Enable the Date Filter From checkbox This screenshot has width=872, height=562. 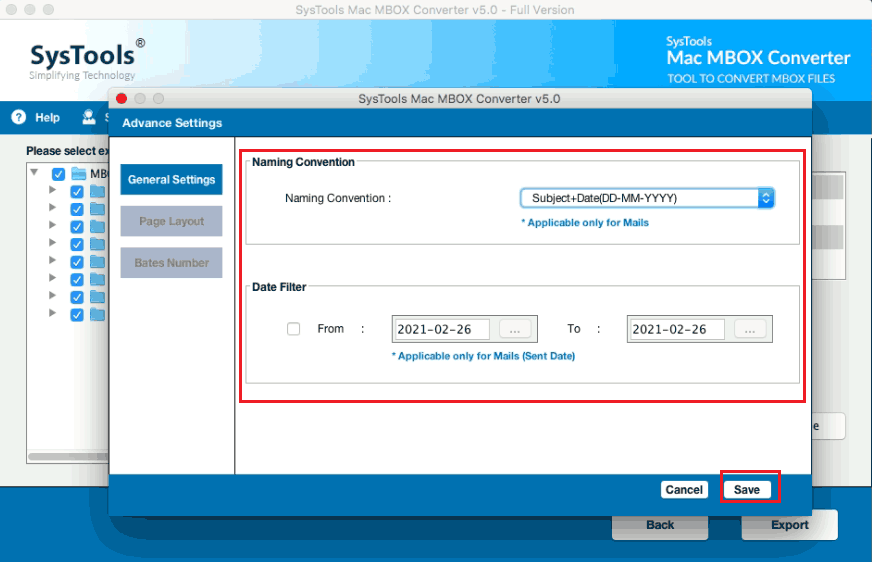293,329
